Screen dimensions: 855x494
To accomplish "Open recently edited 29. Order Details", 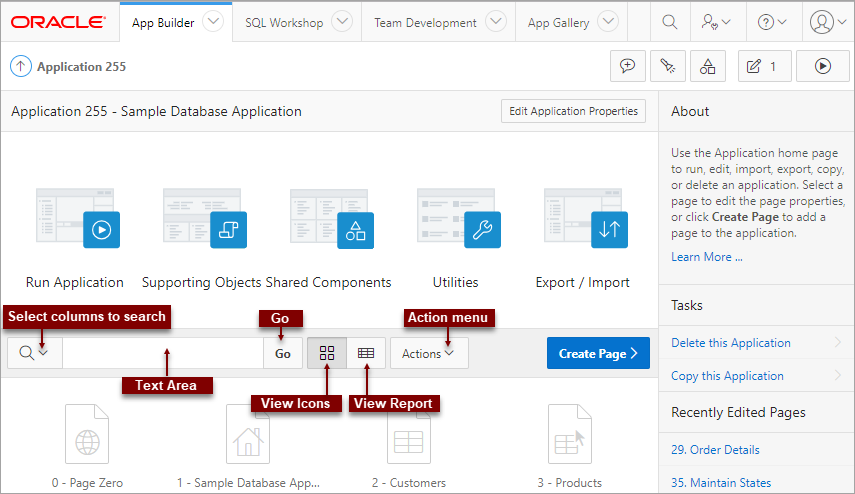I will click(x=715, y=450).
